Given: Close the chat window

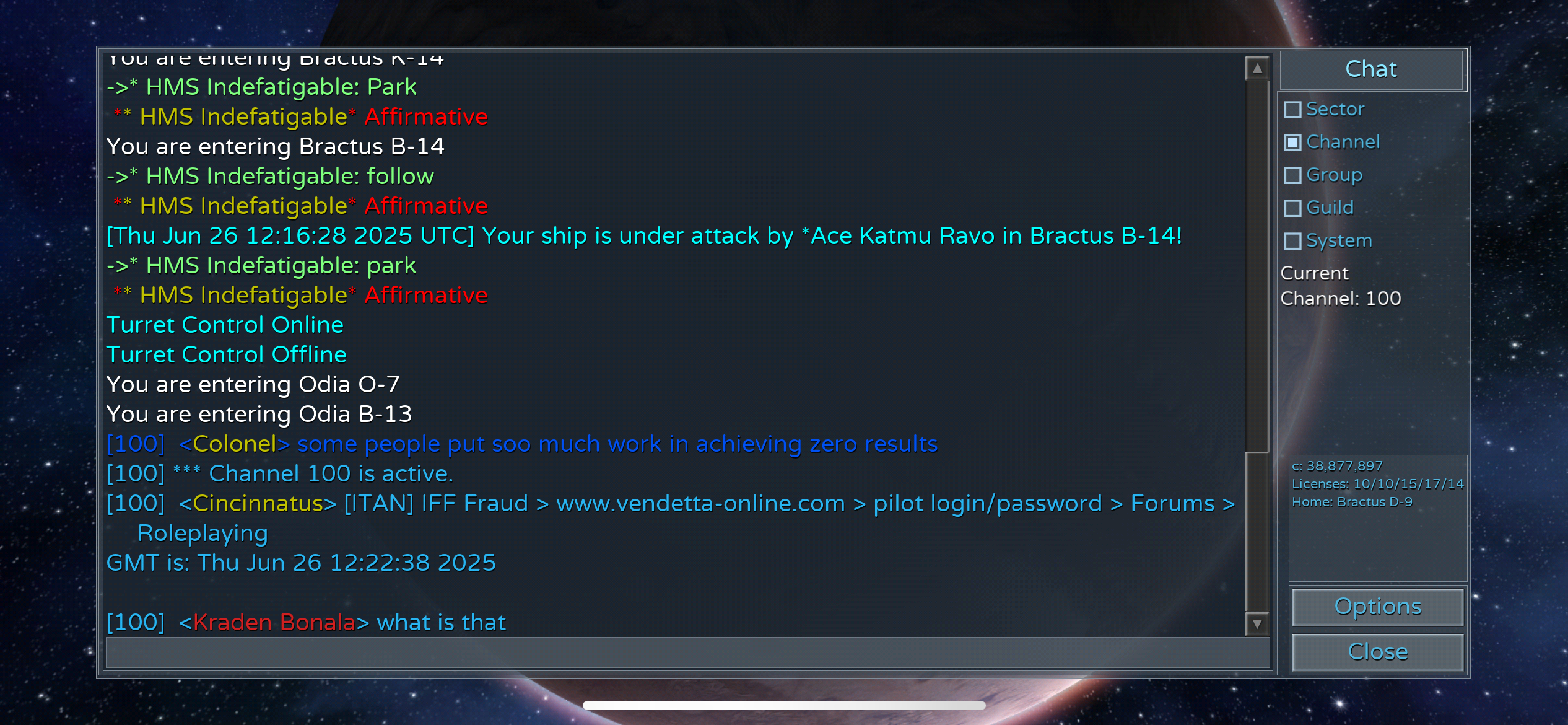Looking at the screenshot, I should 1378,652.
